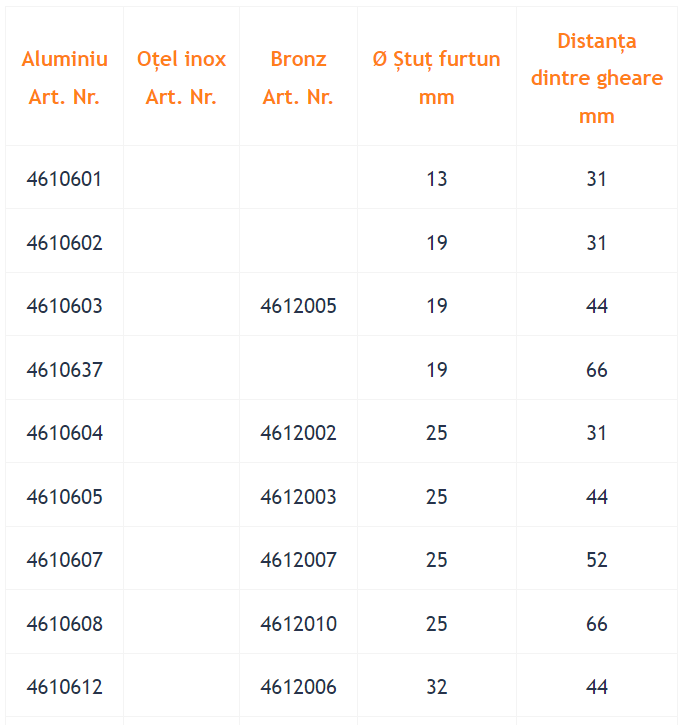Select aluminium article number 4610601

64,179
